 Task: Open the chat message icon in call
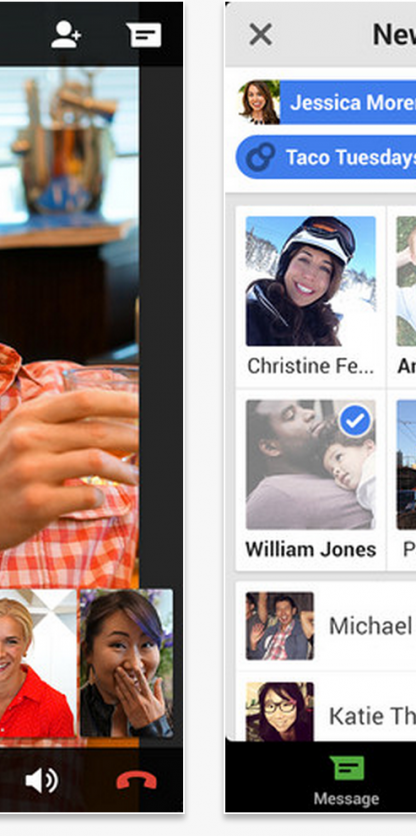pyautogui.click(x=144, y=35)
